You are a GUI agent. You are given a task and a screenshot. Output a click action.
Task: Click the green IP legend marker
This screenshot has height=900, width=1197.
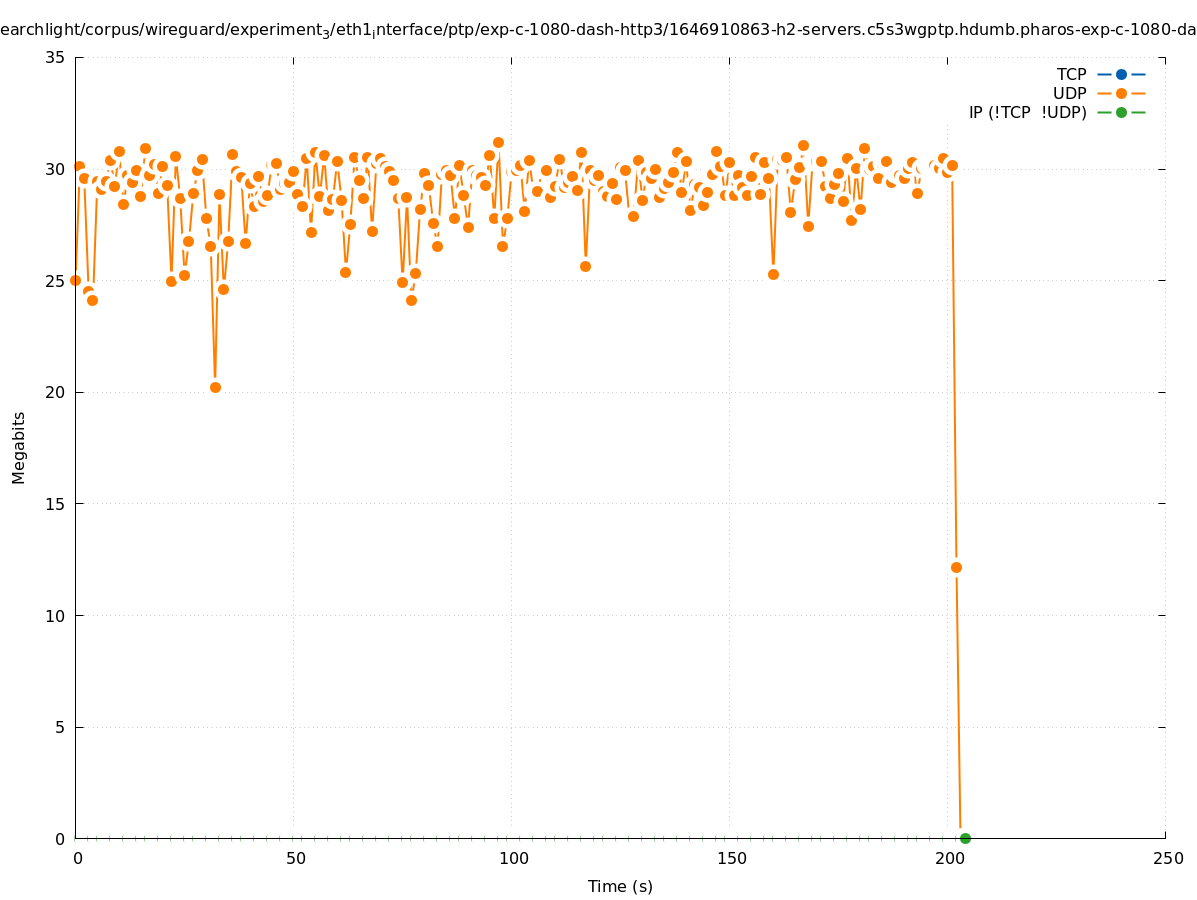point(1121,112)
